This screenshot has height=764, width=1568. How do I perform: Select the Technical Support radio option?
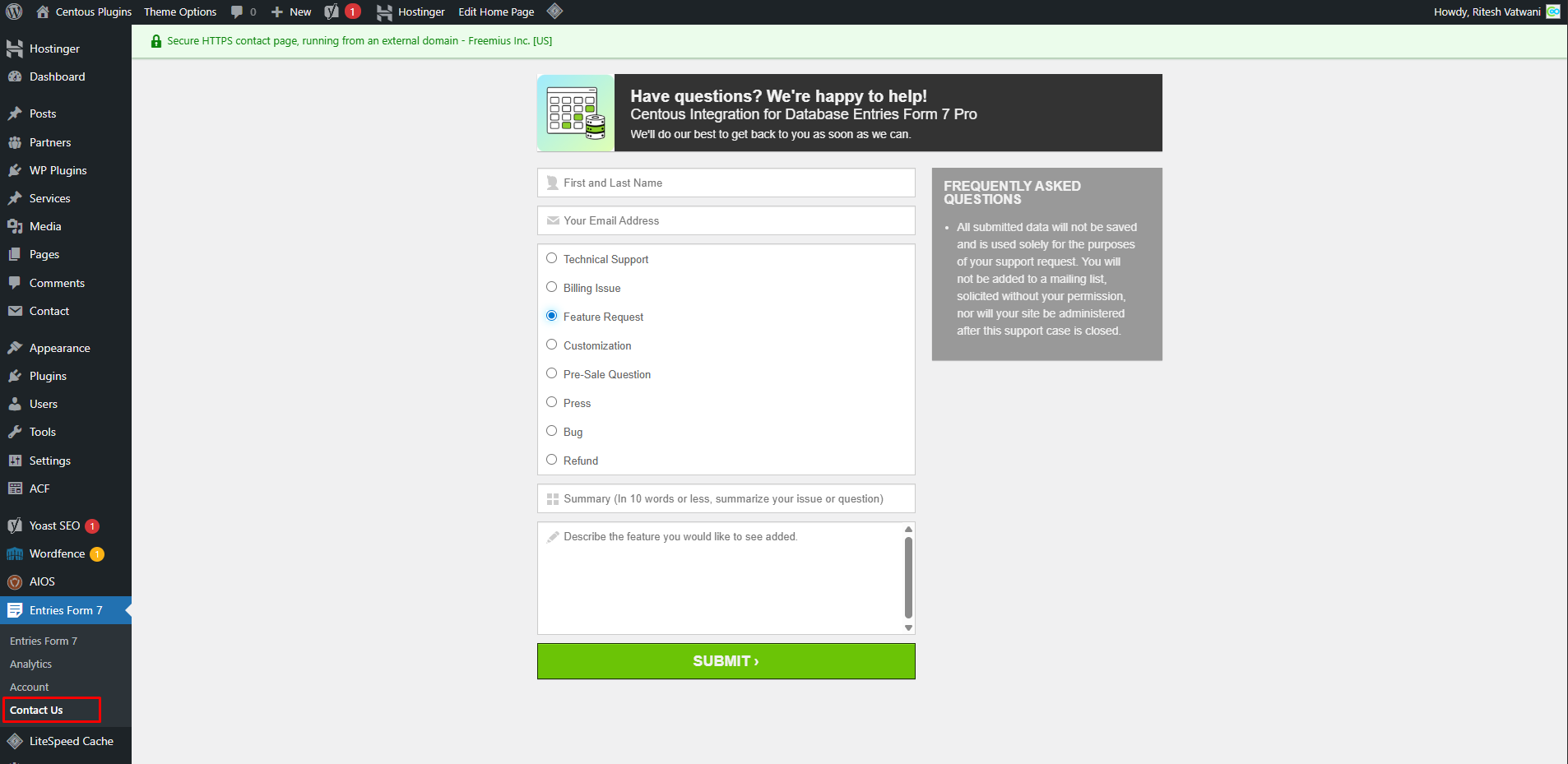(x=552, y=258)
